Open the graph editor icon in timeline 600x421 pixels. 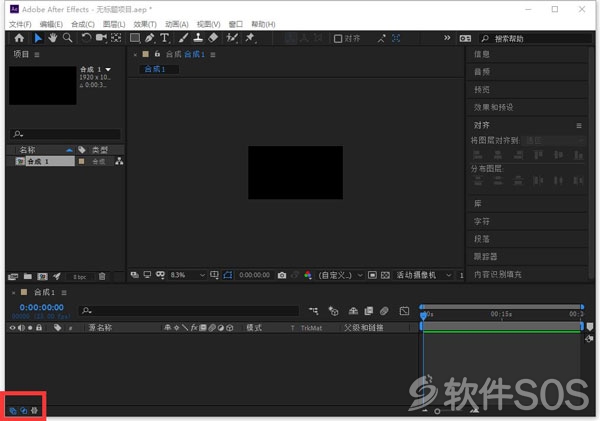tap(404, 311)
